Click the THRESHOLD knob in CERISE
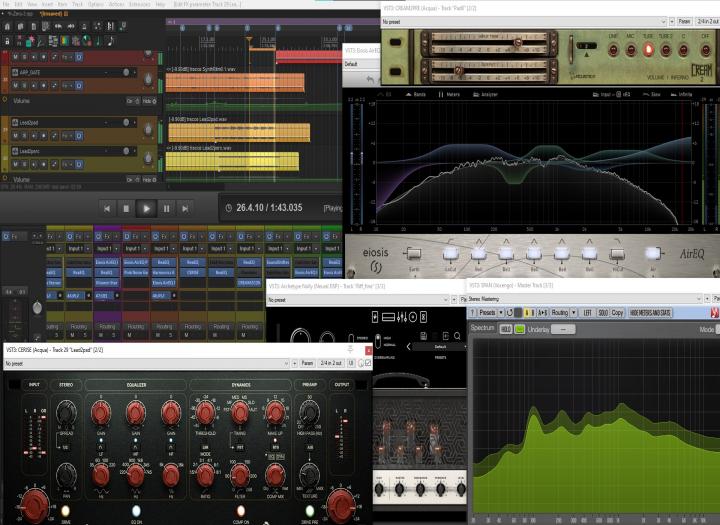The height and width of the screenshot is (525, 720). coord(205,412)
